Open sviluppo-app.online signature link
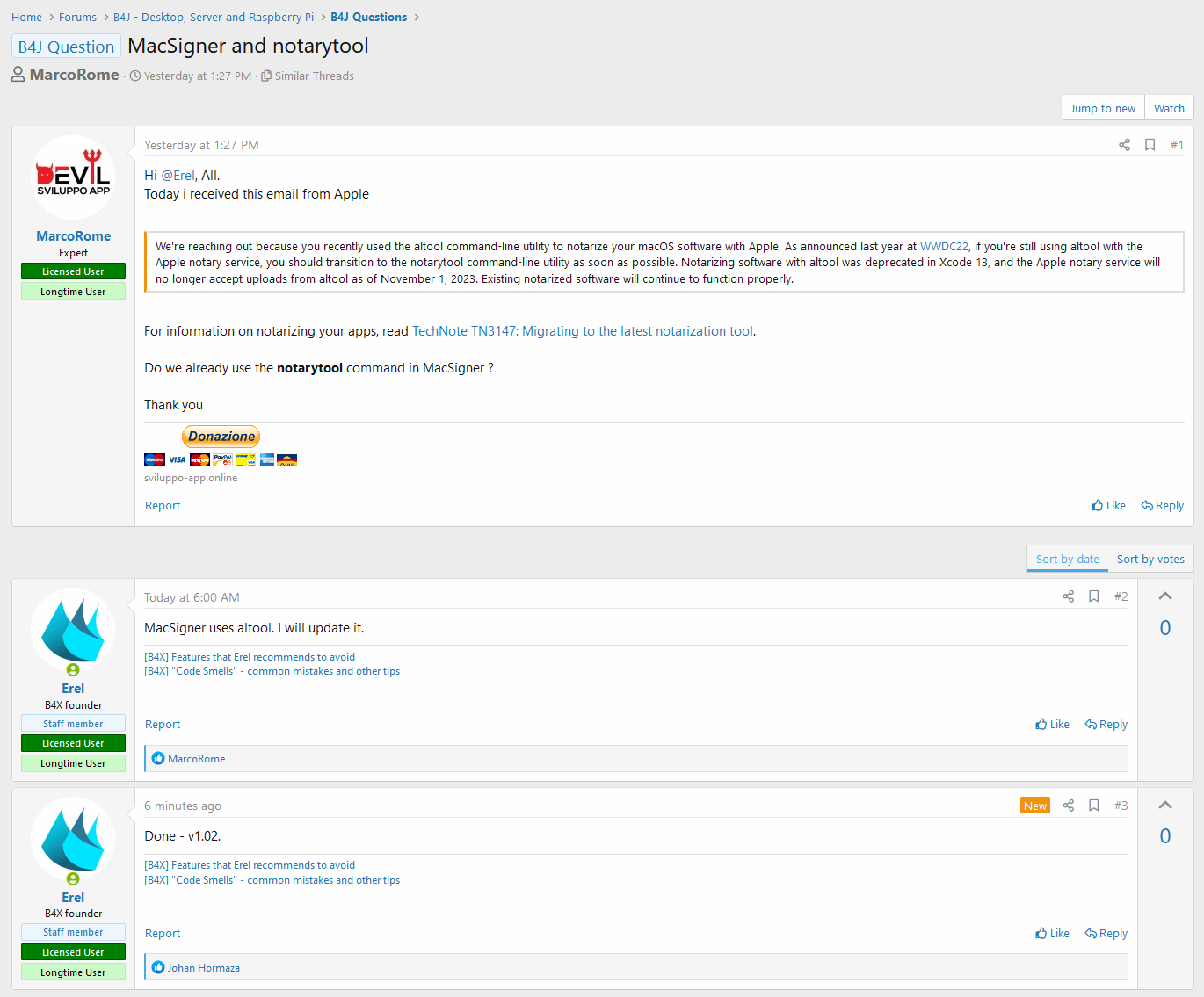1204x997 pixels. coord(191,478)
